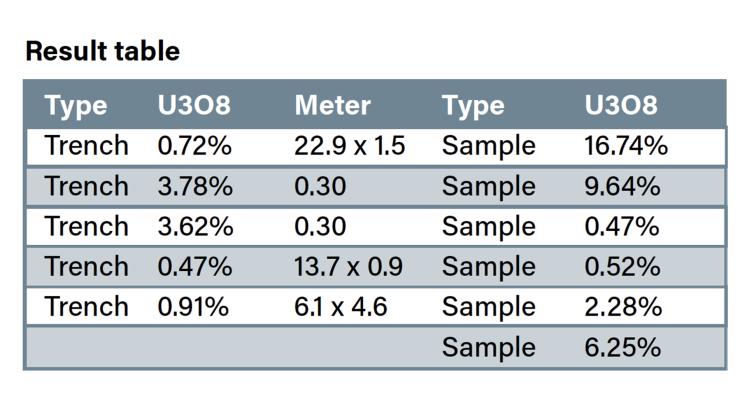Select the Sample cell beside 6.25%
747x420 pixels.
point(488,347)
